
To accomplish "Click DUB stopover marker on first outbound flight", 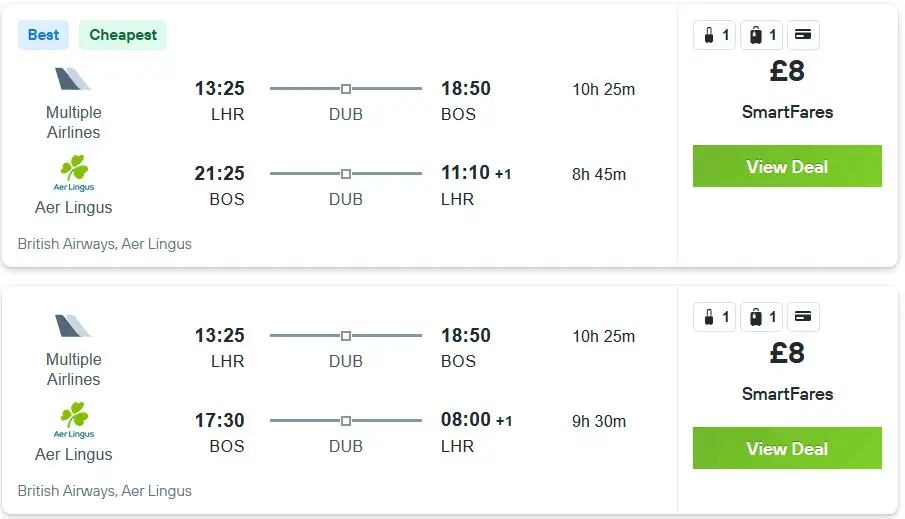I will tap(346, 89).
